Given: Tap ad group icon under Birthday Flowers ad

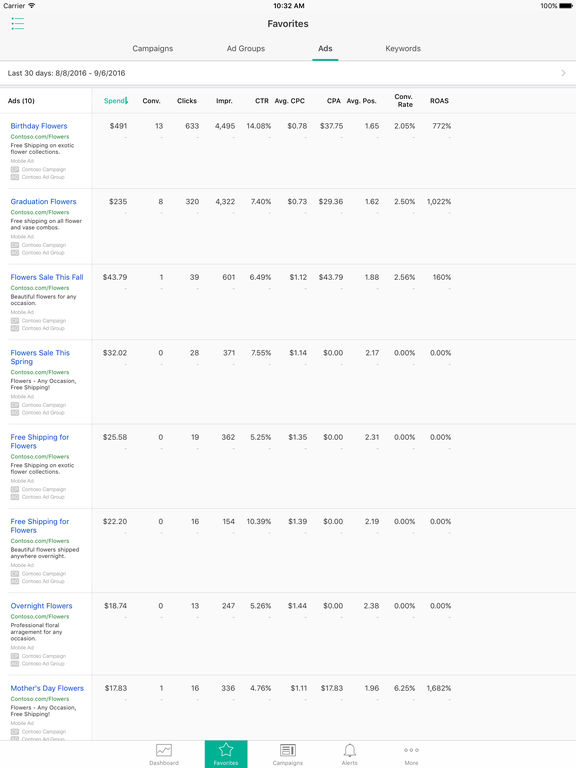Looking at the screenshot, I should point(15,177).
